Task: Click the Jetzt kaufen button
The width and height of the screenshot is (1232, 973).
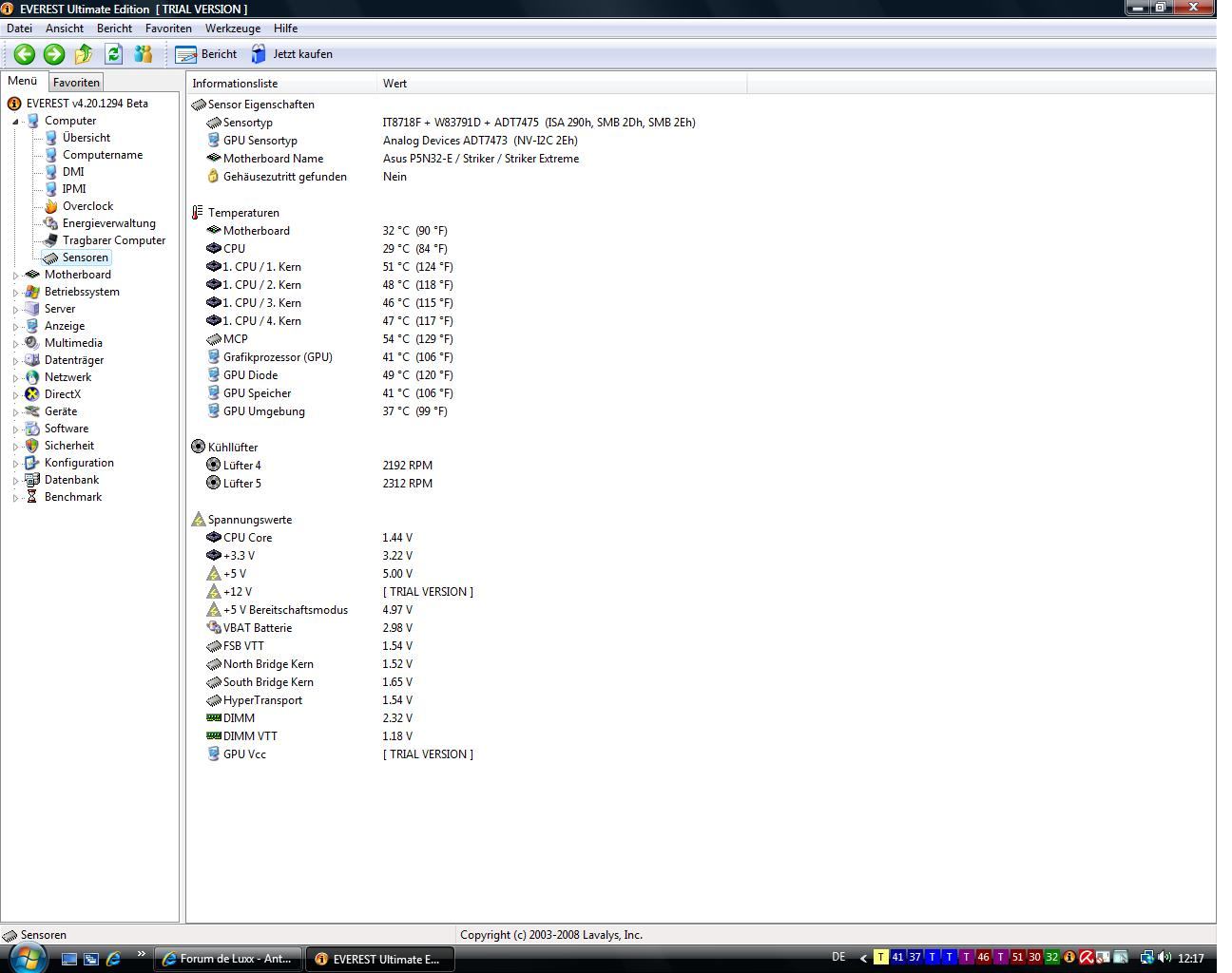Action: 292,54
